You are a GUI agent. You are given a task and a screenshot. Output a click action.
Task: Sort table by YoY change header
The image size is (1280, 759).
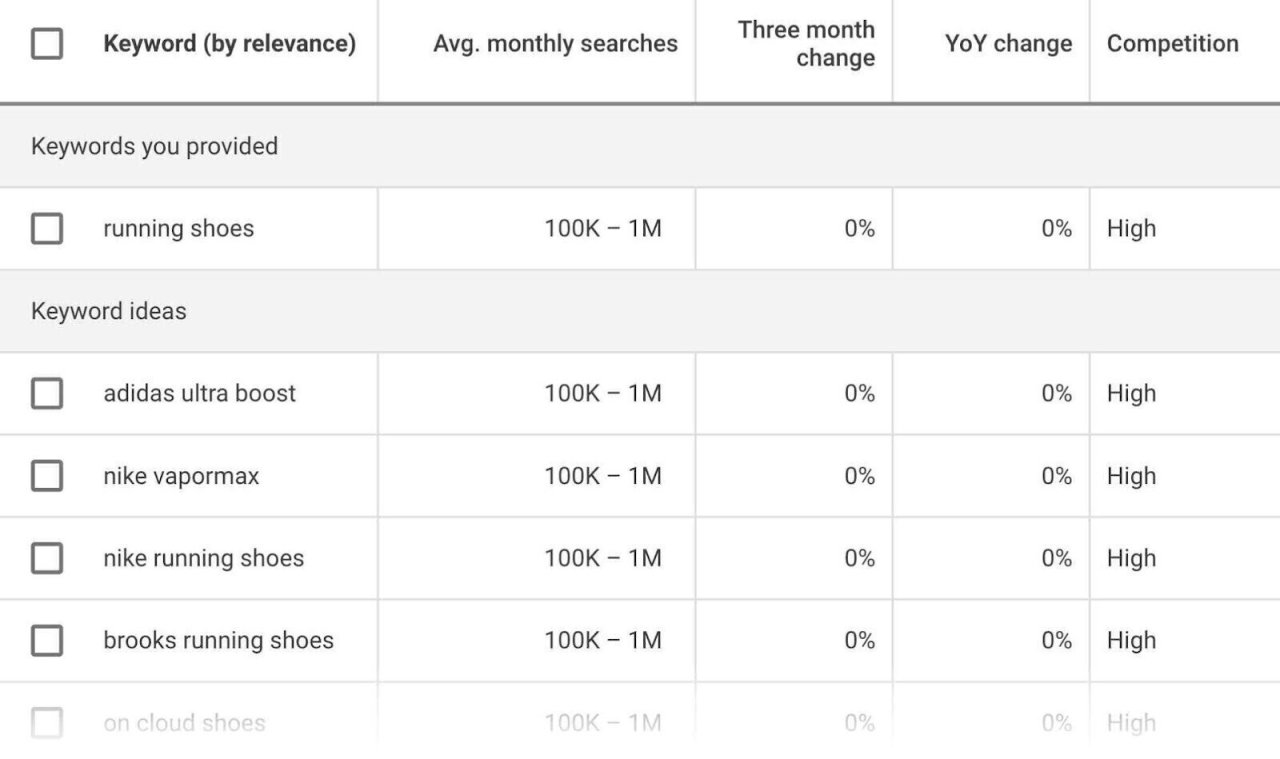(x=1008, y=44)
